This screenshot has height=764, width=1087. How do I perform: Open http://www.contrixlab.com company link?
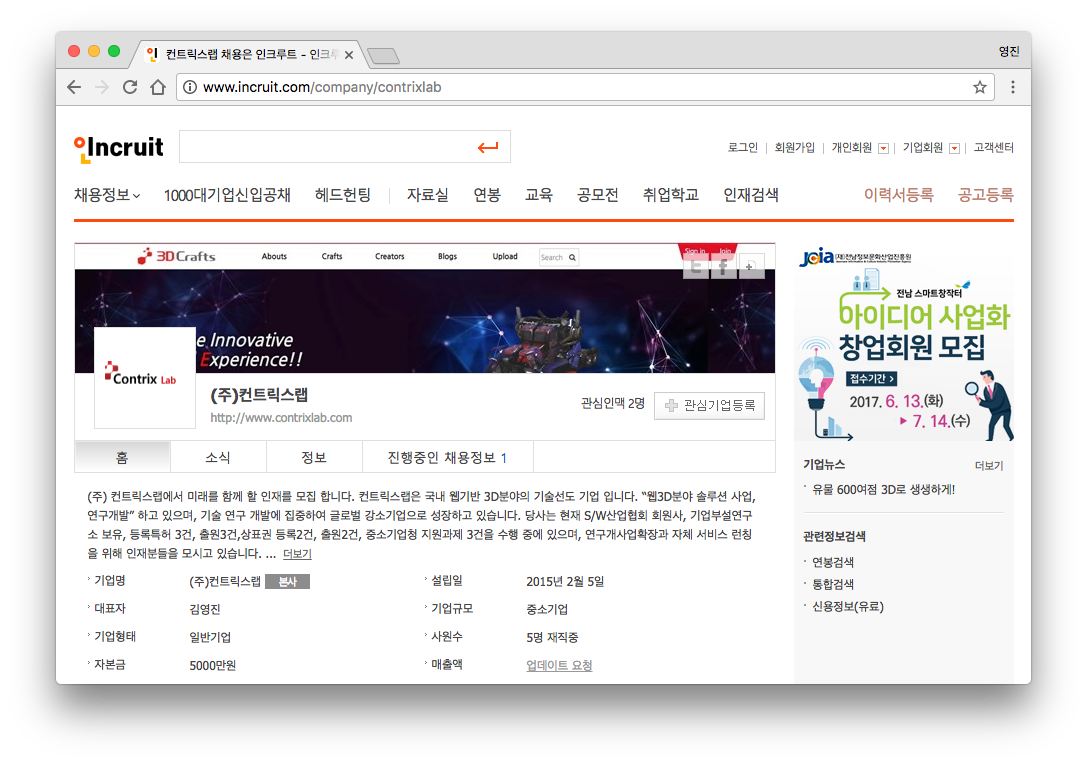(281, 418)
